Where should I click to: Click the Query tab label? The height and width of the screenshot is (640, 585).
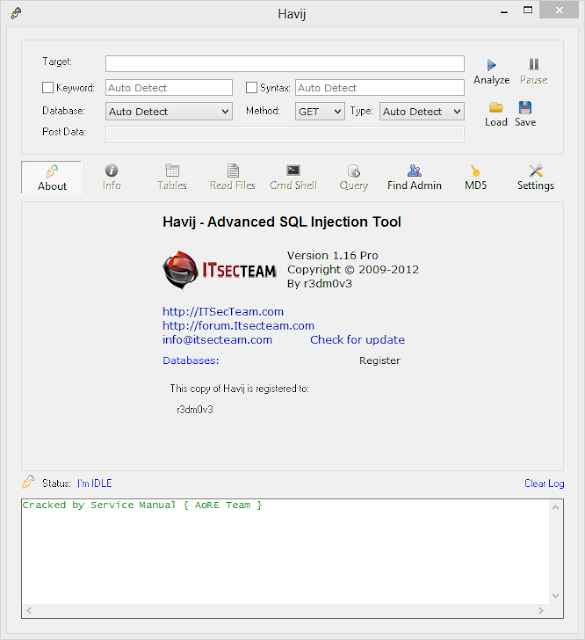pos(354,186)
